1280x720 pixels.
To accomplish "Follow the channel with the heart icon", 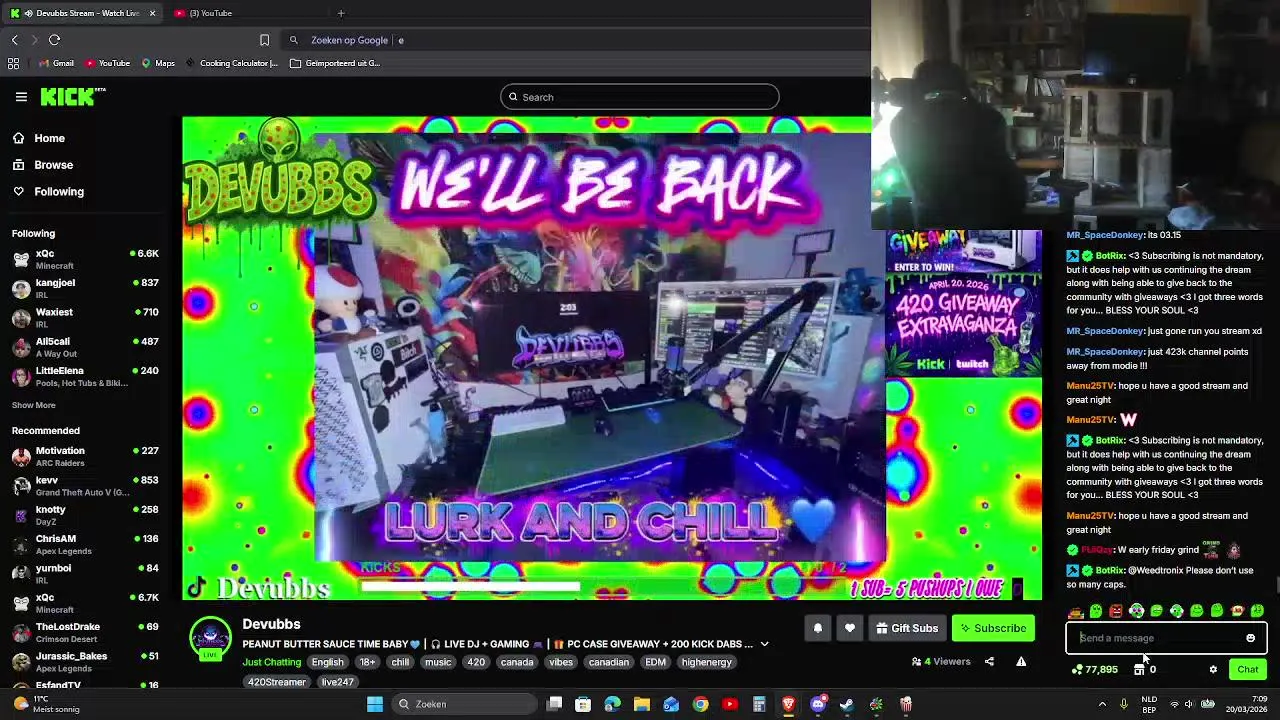I will pyautogui.click(x=850, y=628).
